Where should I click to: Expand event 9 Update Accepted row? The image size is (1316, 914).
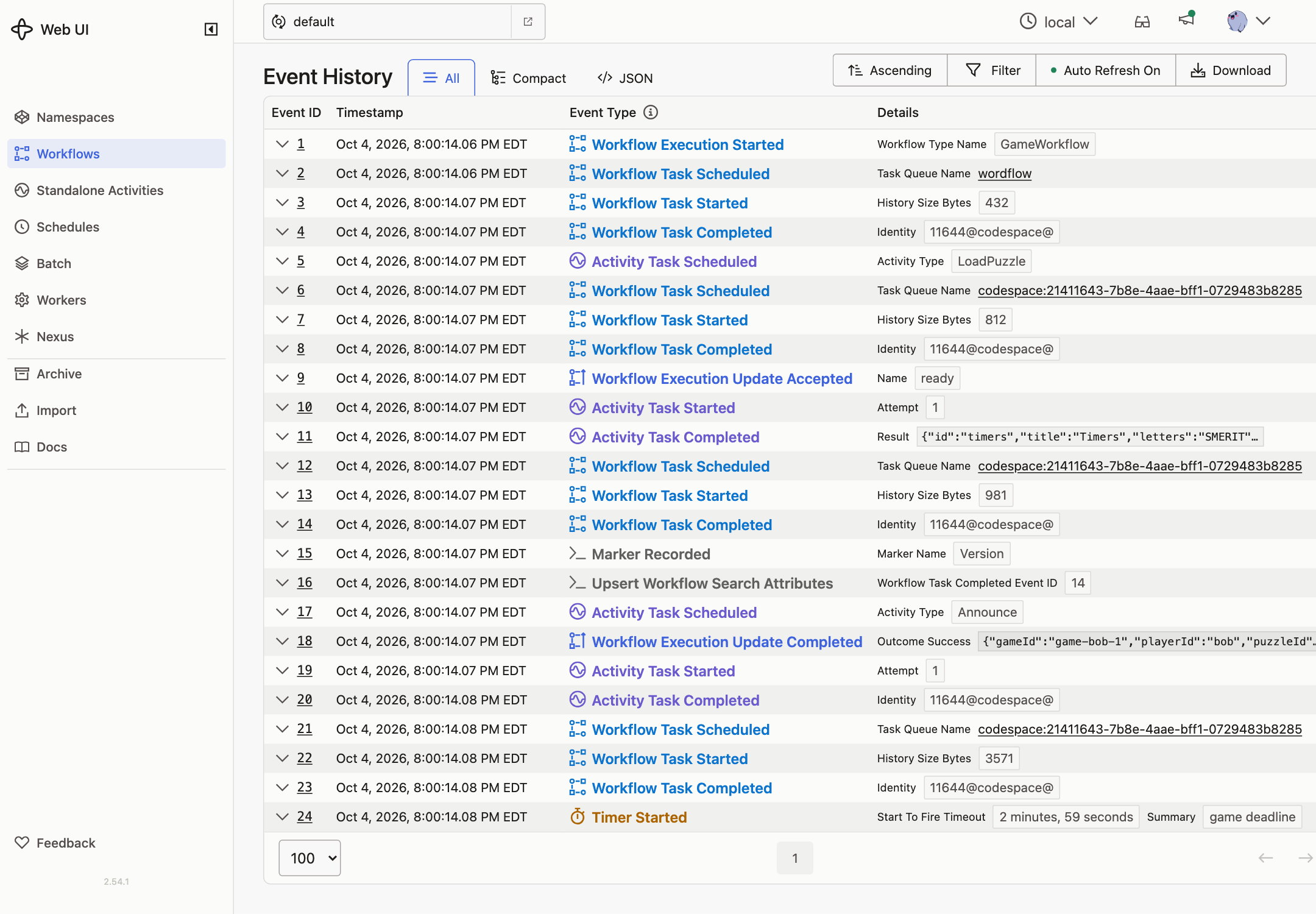(x=282, y=378)
